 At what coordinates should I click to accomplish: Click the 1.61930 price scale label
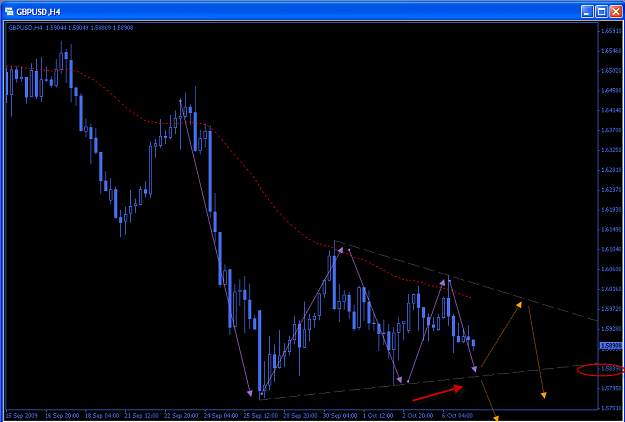613,210
